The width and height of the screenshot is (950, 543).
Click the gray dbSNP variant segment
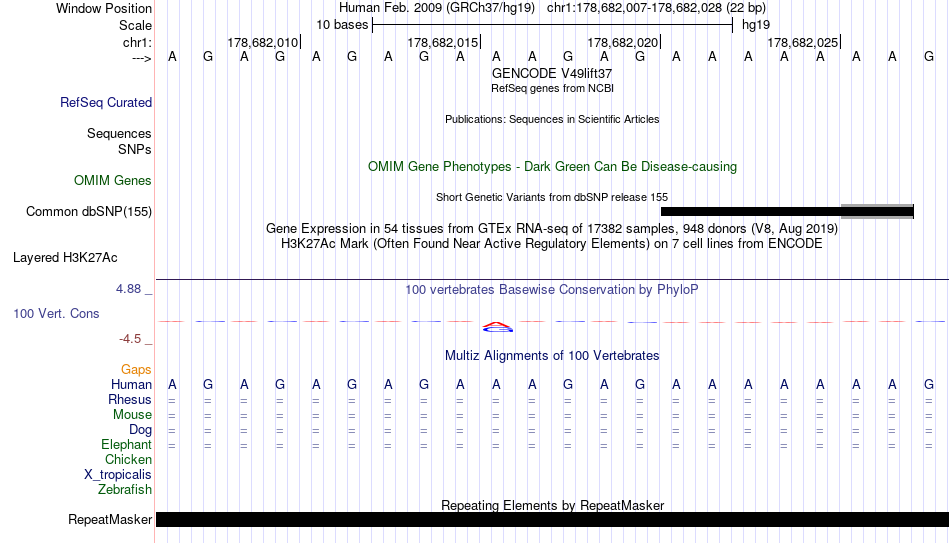[877, 212]
